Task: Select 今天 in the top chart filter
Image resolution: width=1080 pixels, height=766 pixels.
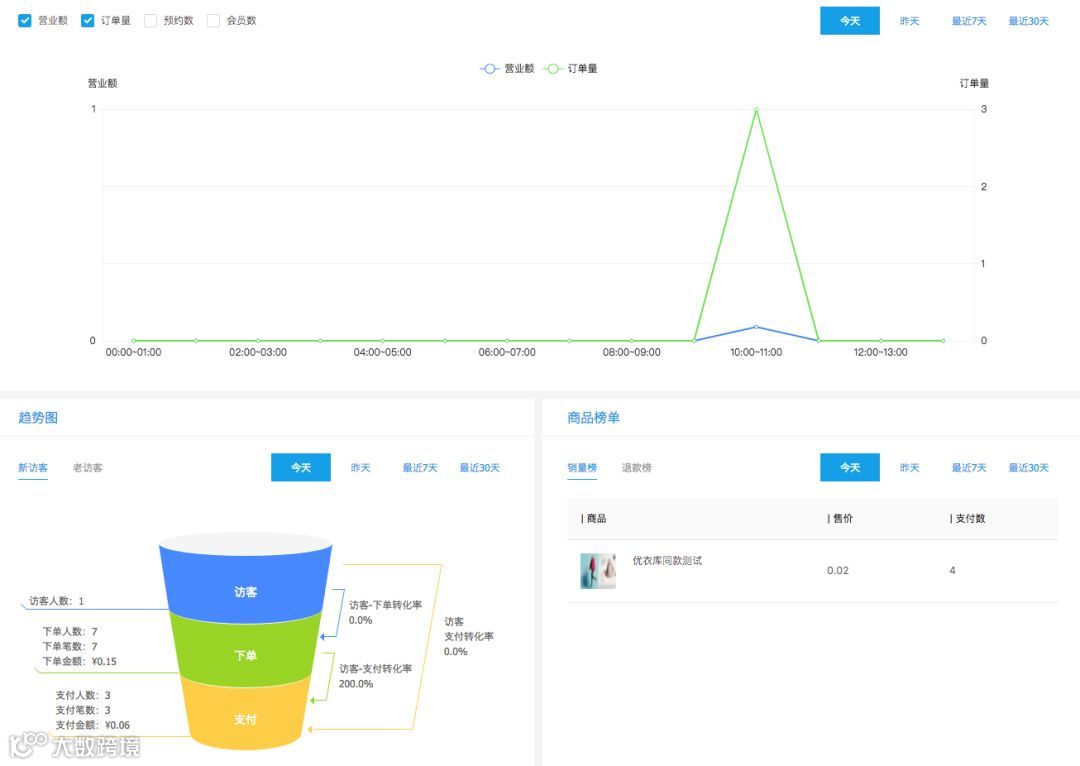Action: coord(849,21)
